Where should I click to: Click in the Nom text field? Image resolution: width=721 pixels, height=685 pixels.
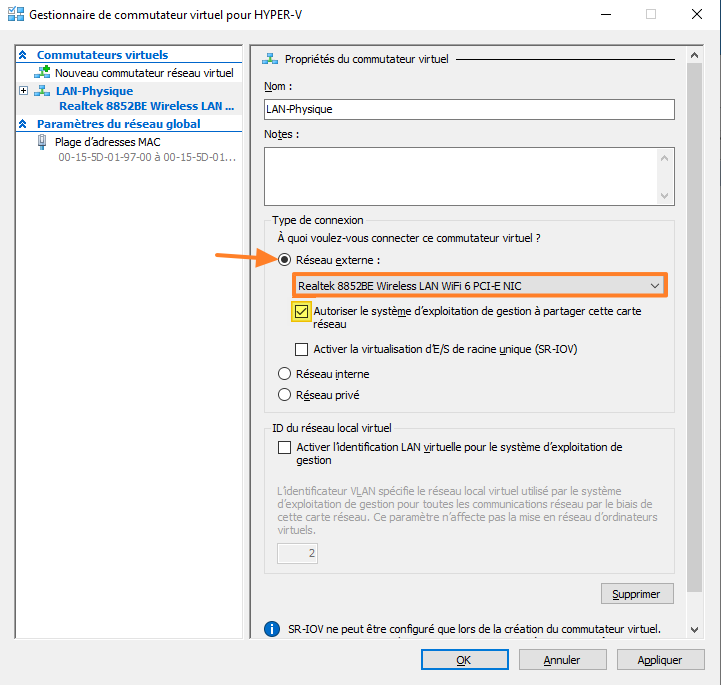point(469,109)
